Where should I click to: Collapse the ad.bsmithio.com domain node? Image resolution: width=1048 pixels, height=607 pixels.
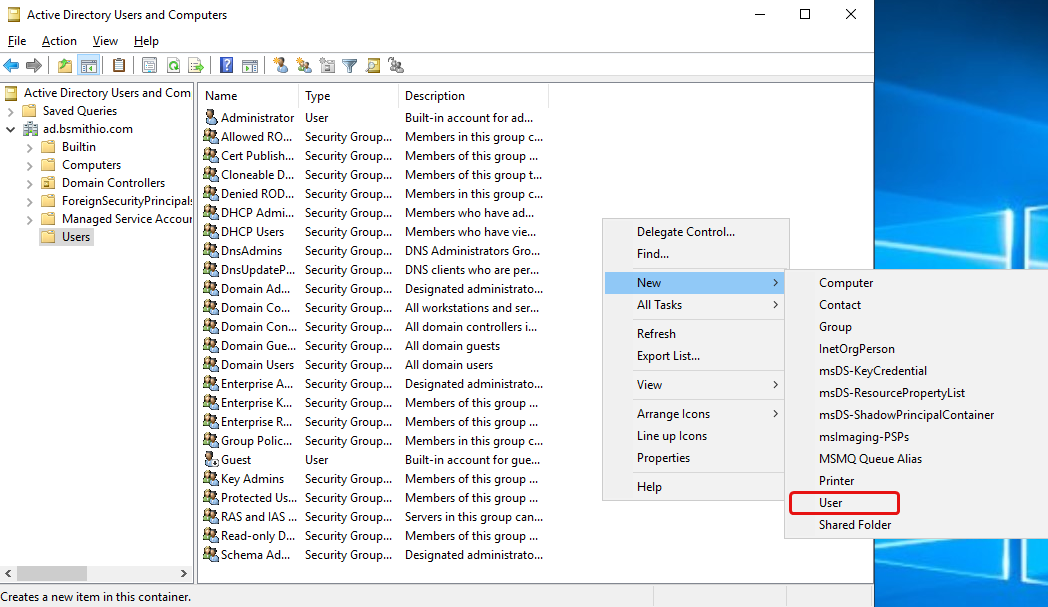click(10, 129)
